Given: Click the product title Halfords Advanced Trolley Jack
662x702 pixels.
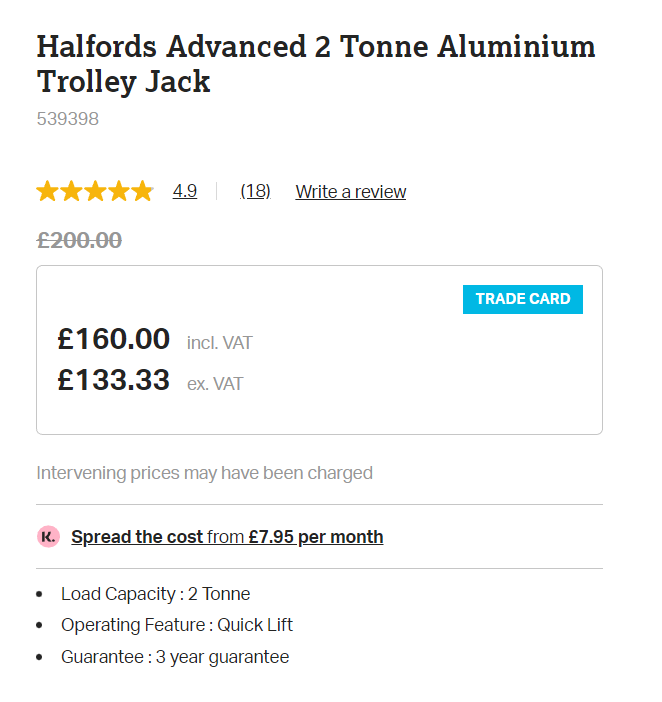Looking at the screenshot, I should click(315, 63).
